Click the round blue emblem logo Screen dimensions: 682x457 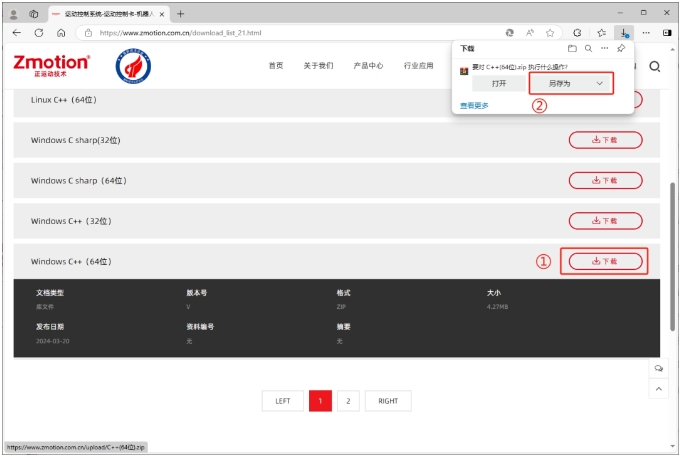(133, 66)
